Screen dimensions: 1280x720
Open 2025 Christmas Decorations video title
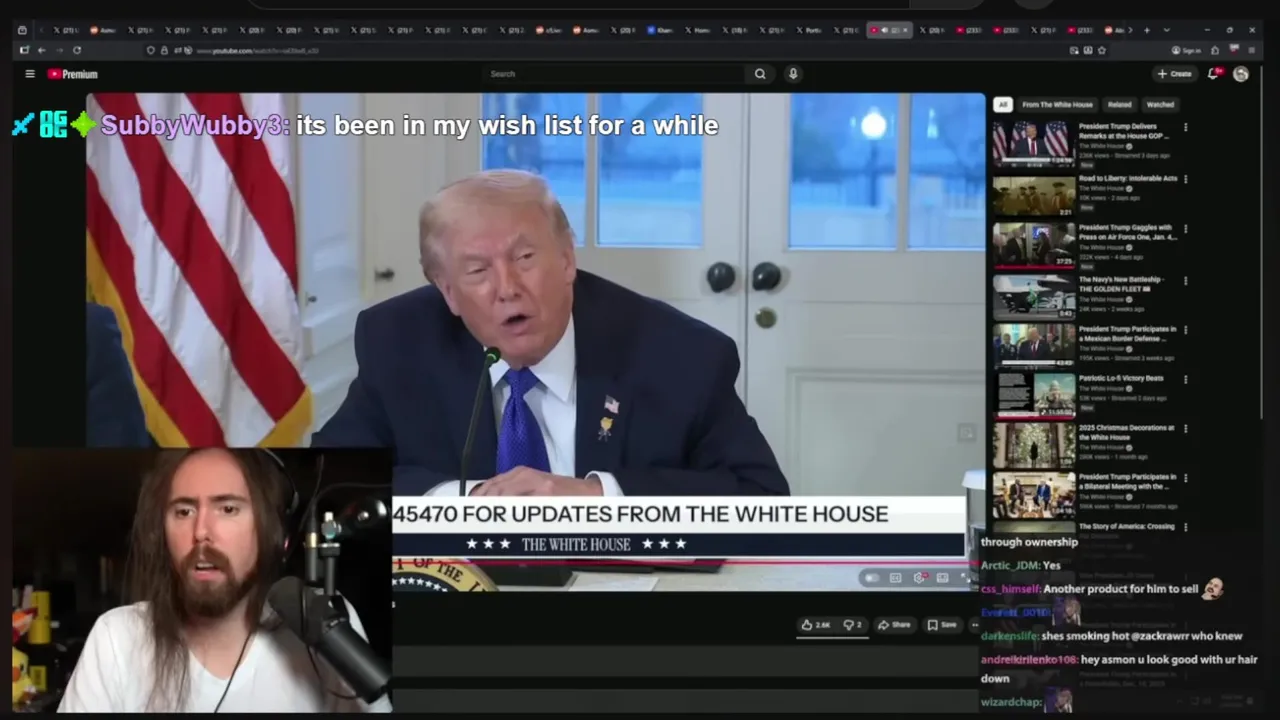pos(1127,432)
